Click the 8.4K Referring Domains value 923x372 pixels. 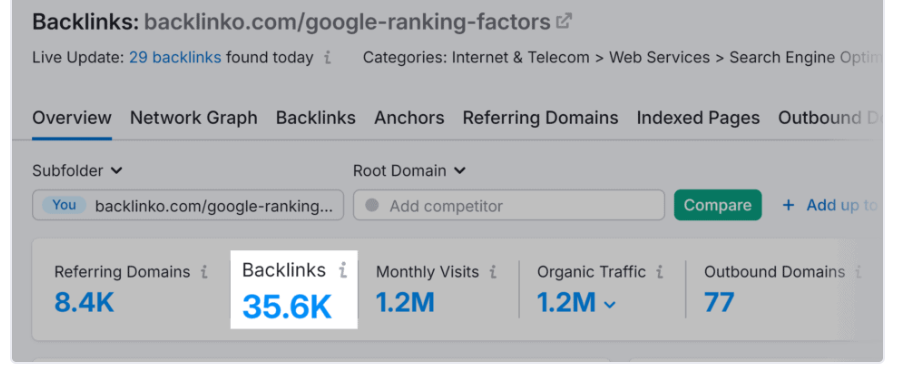pyautogui.click(x=84, y=303)
